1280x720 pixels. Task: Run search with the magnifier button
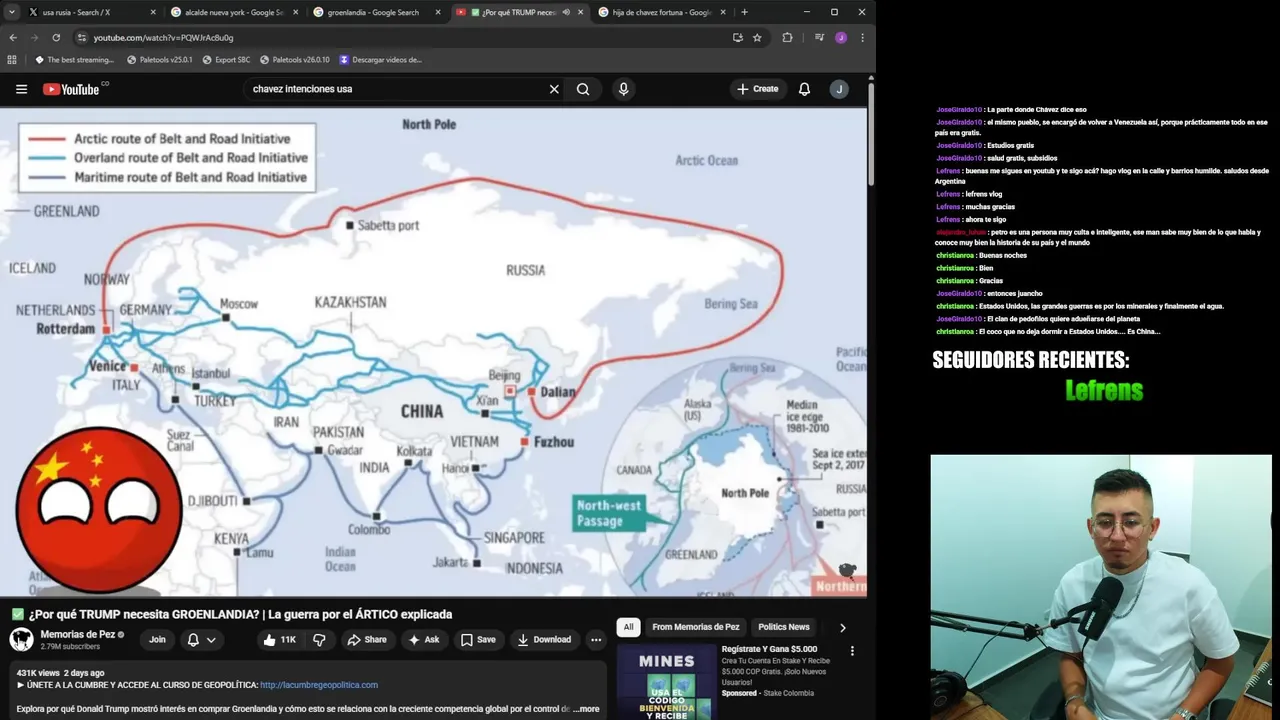[x=583, y=89]
